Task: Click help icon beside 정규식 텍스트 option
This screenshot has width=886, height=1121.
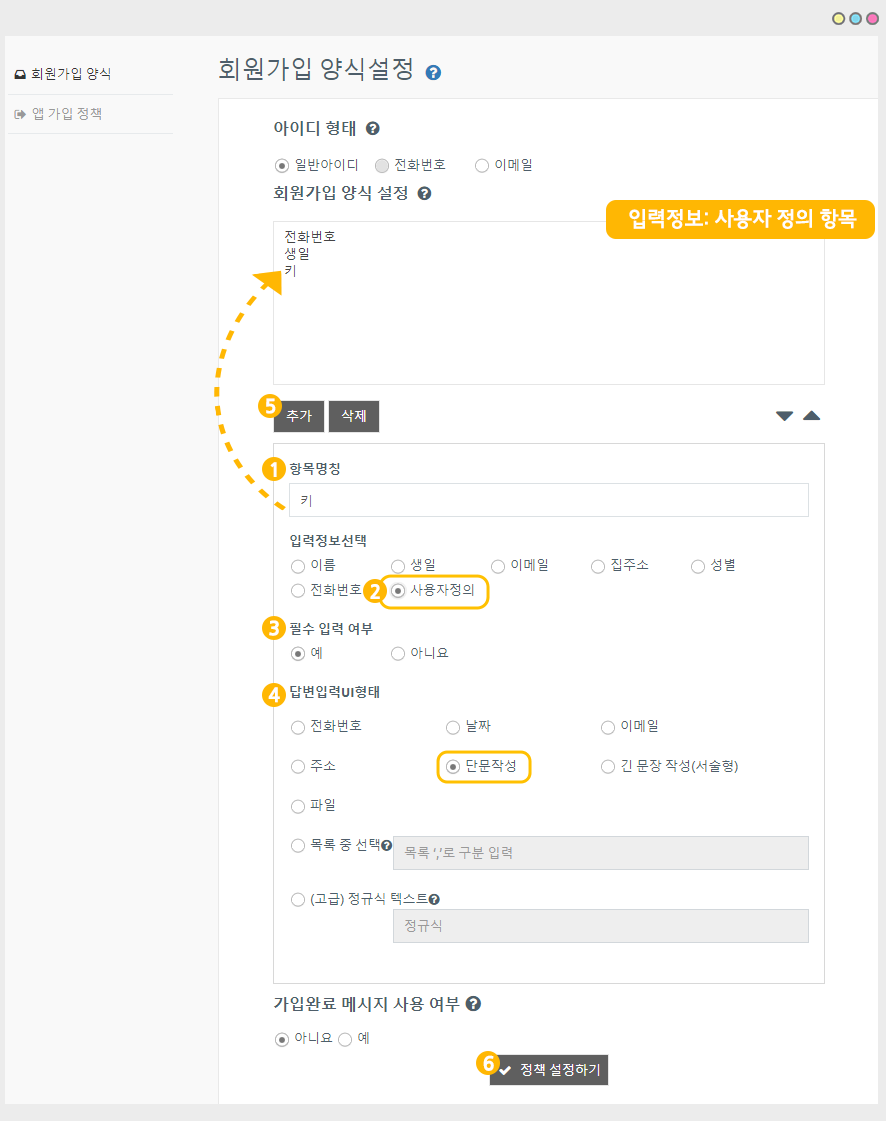Action: click(x=434, y=900)
